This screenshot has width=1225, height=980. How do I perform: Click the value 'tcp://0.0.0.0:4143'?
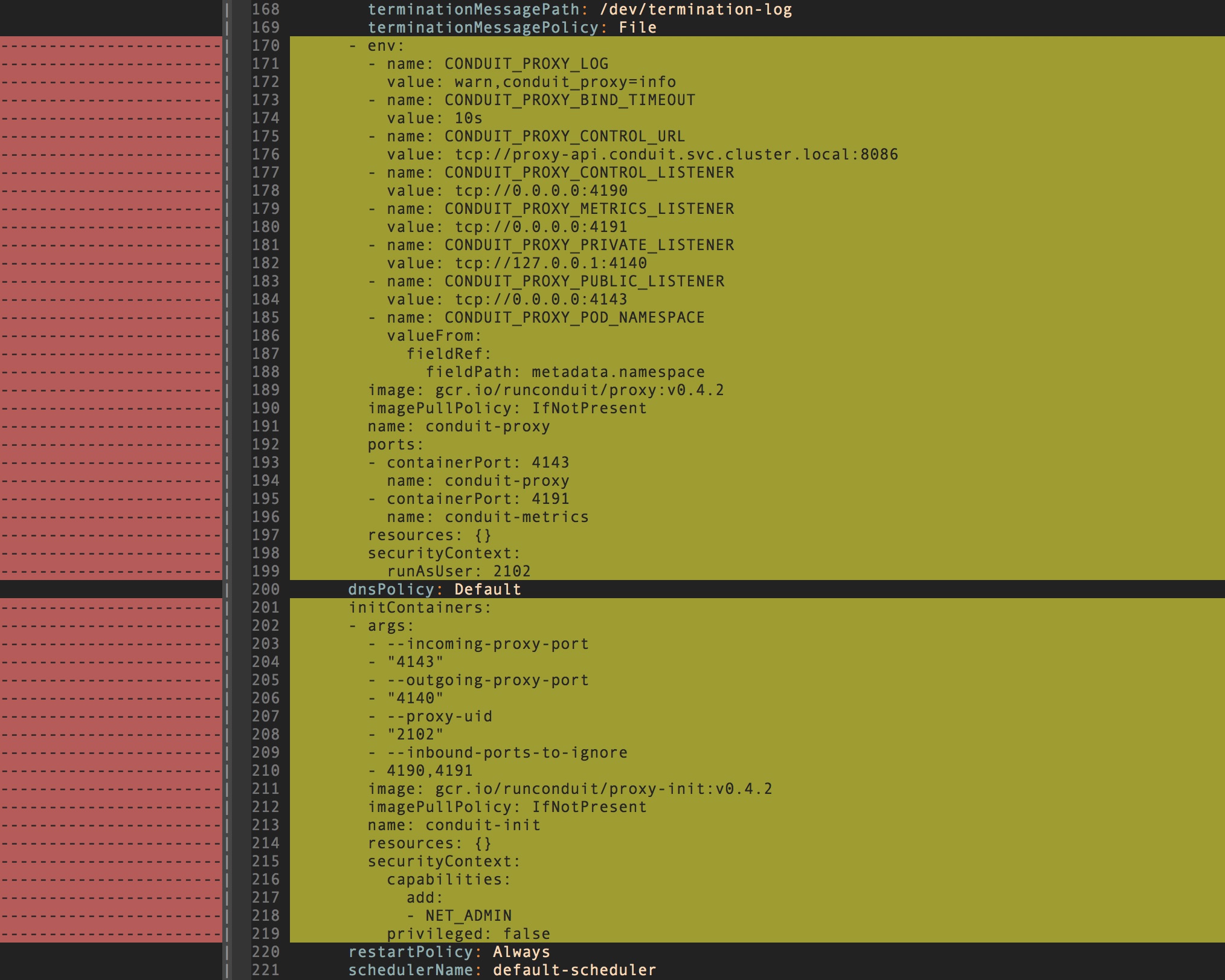(x=541, y=300)
